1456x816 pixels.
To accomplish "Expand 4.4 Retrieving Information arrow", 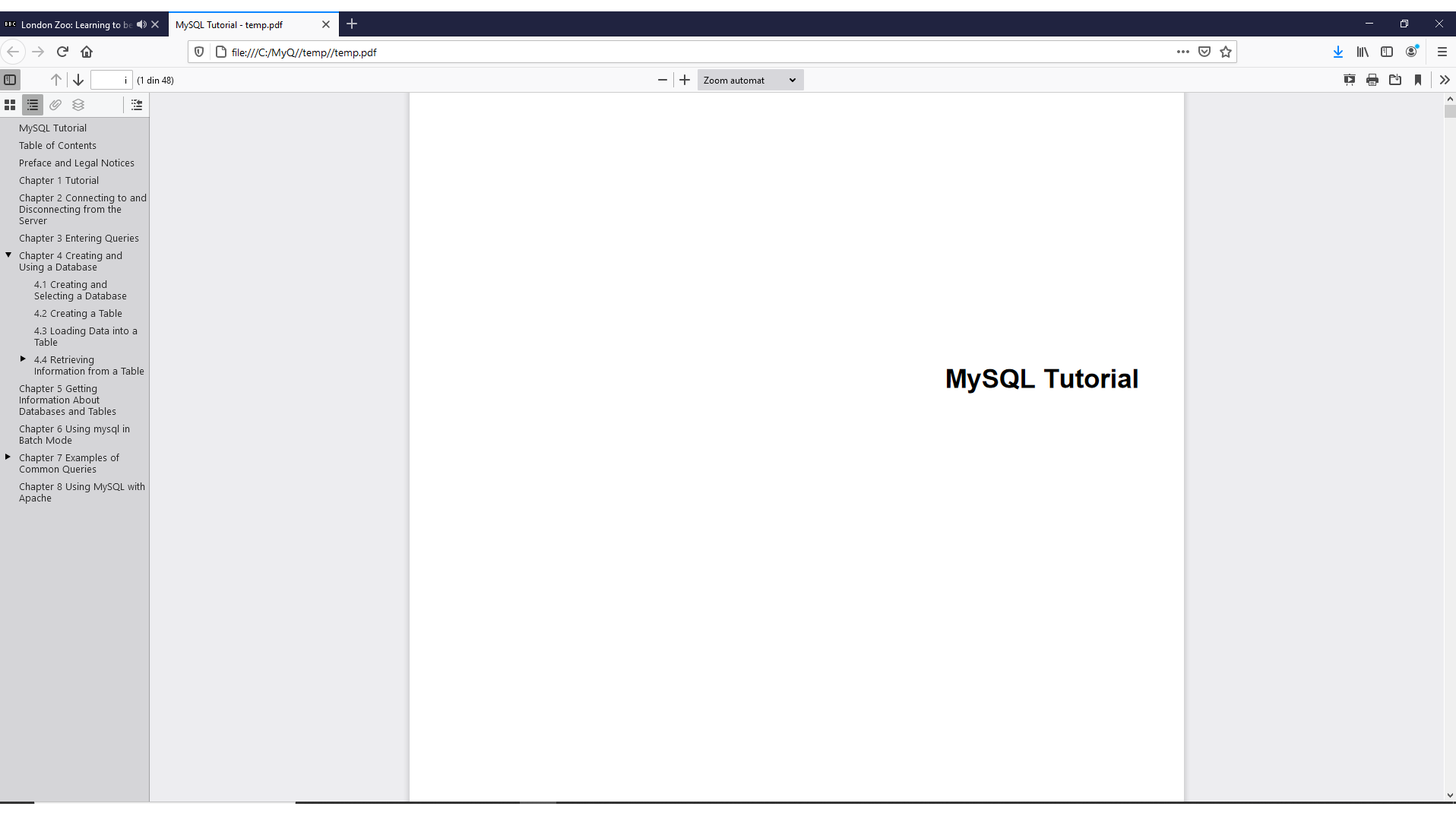I will 23,359.
